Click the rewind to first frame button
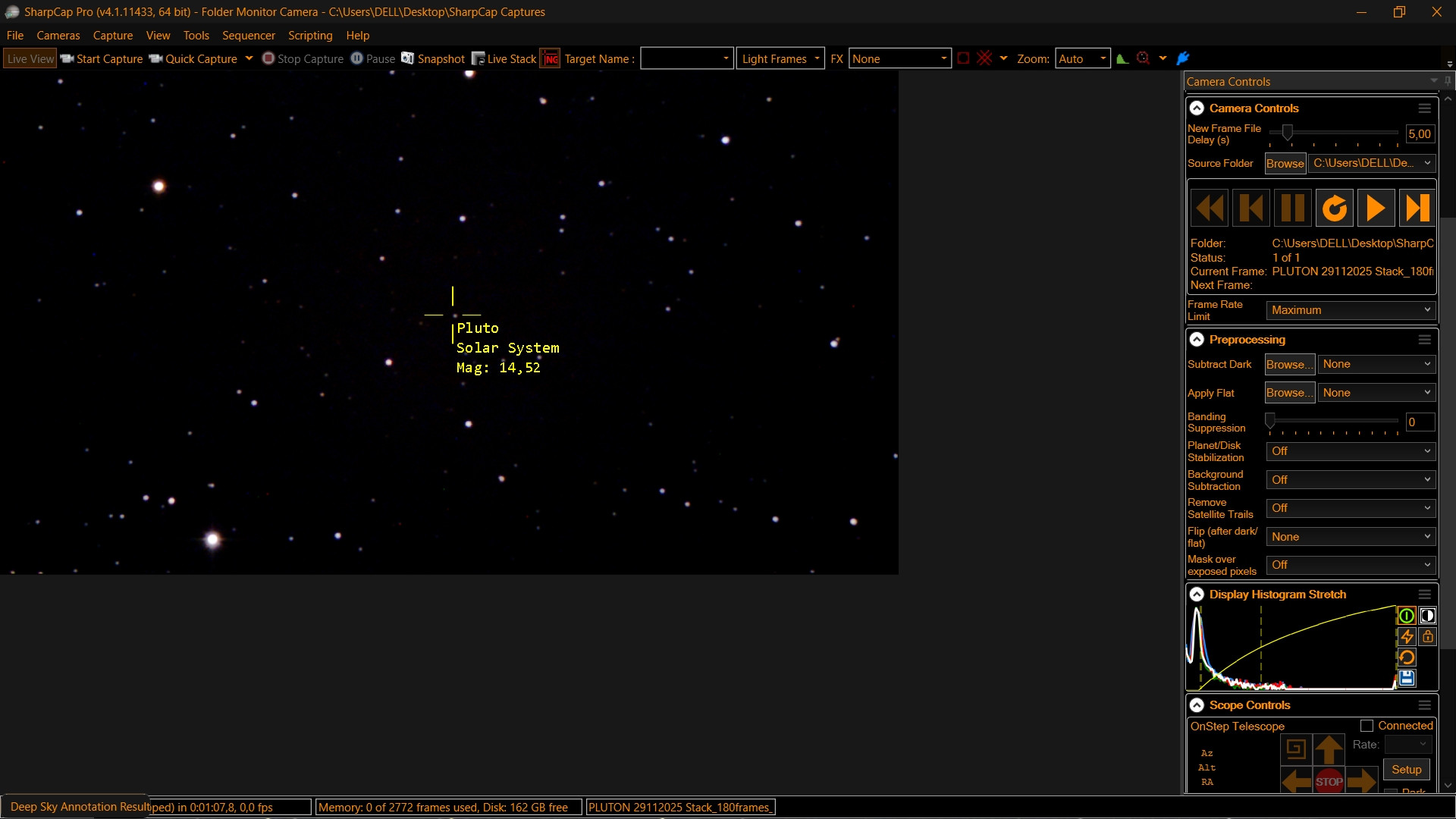 [1209, 208]
